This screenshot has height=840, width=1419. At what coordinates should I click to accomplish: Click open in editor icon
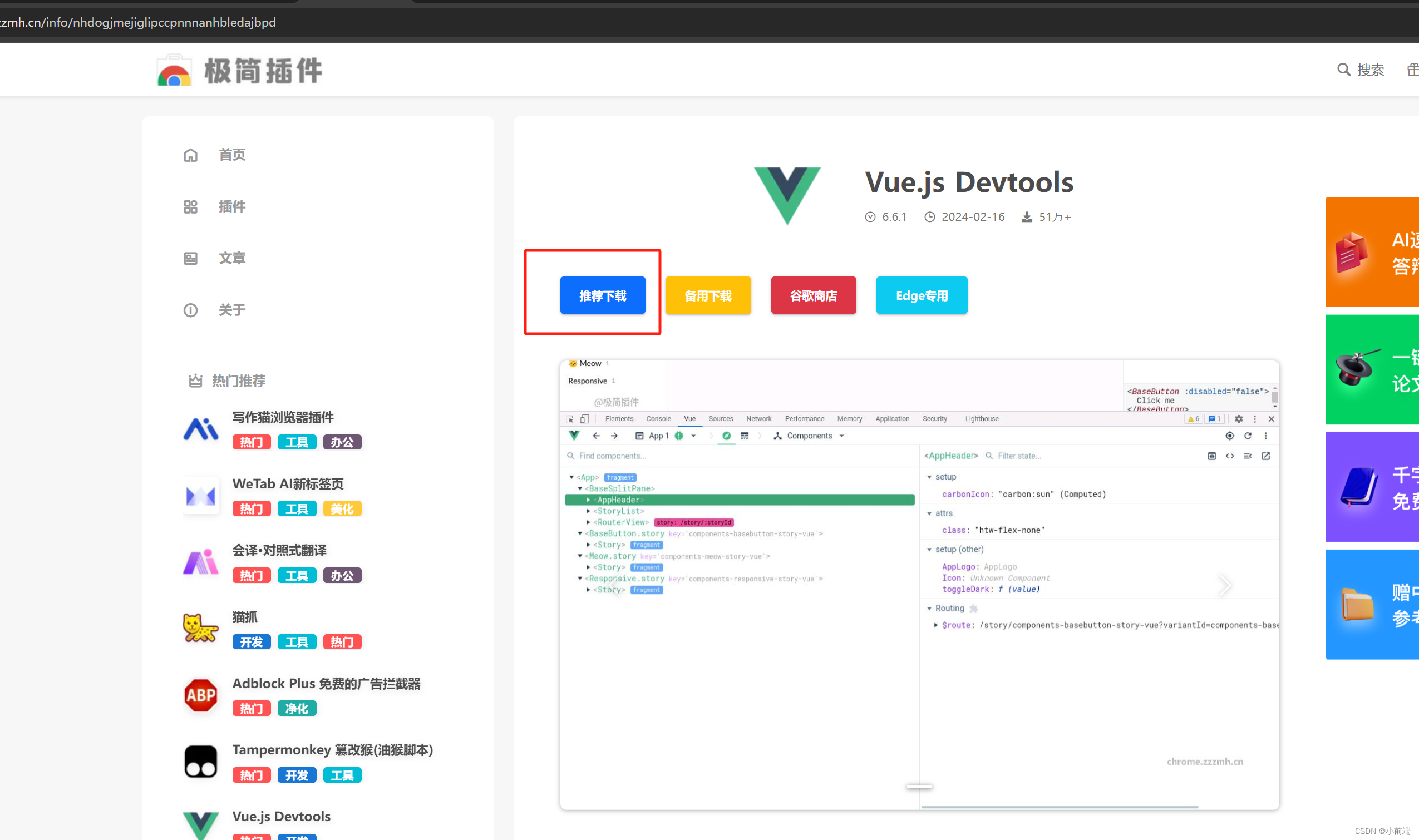pyautogui.click(x=1265, y=456)
